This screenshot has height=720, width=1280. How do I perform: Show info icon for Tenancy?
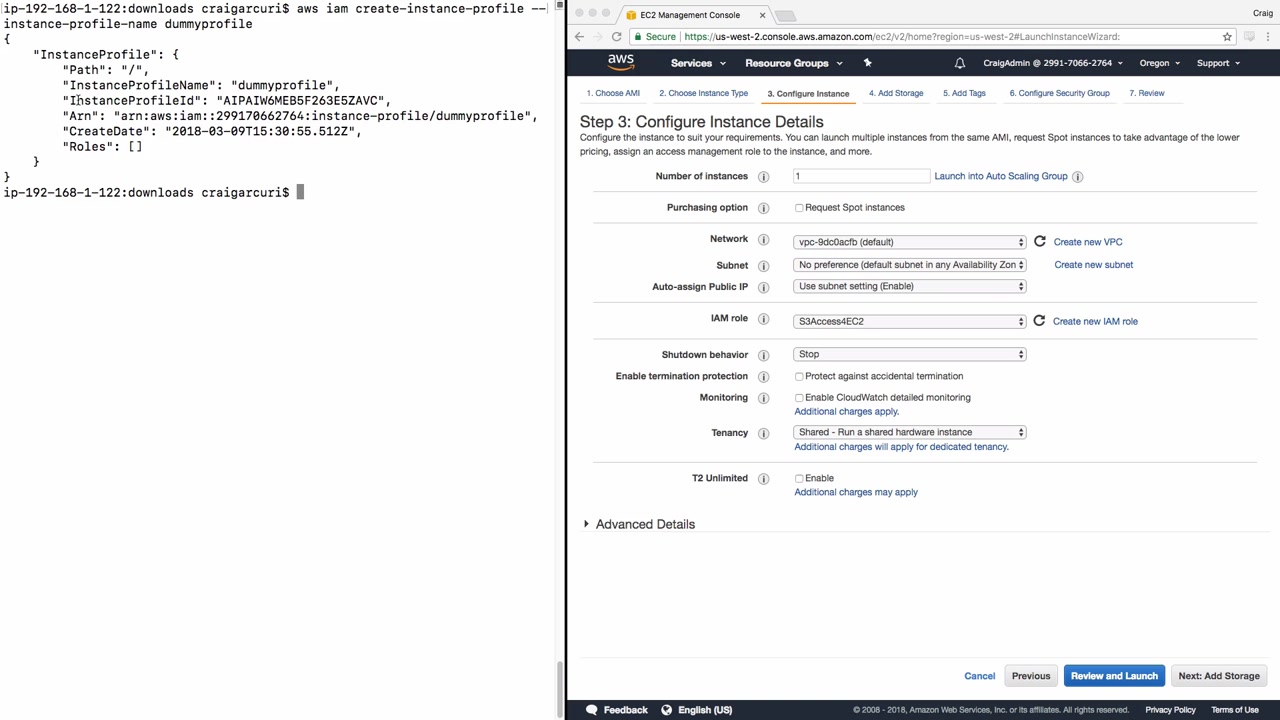click(x=763, y=433)
